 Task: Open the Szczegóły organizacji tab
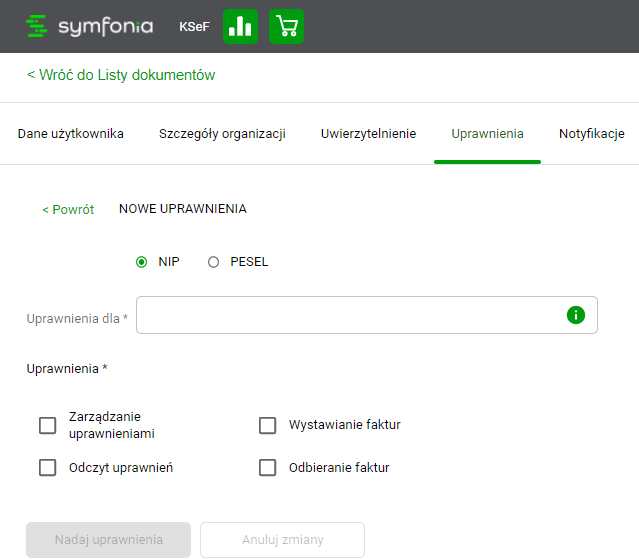point(222,134)
